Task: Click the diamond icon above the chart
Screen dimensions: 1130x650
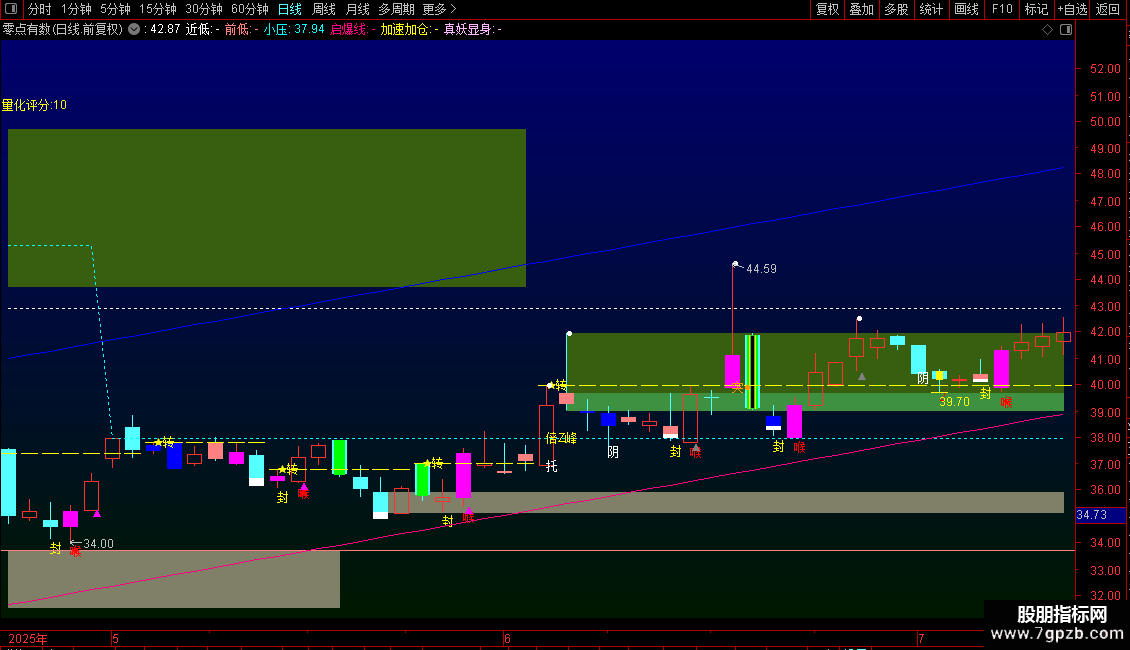Action: [1047, 30]
